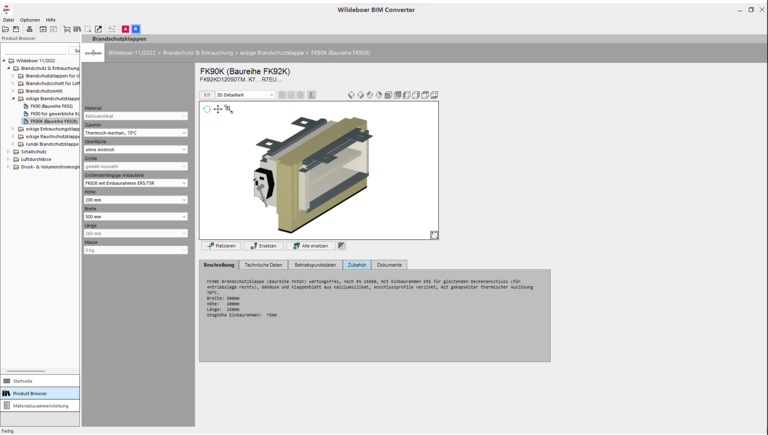Click the eckige Brandschutzklappe breadcrumb link

272,53
